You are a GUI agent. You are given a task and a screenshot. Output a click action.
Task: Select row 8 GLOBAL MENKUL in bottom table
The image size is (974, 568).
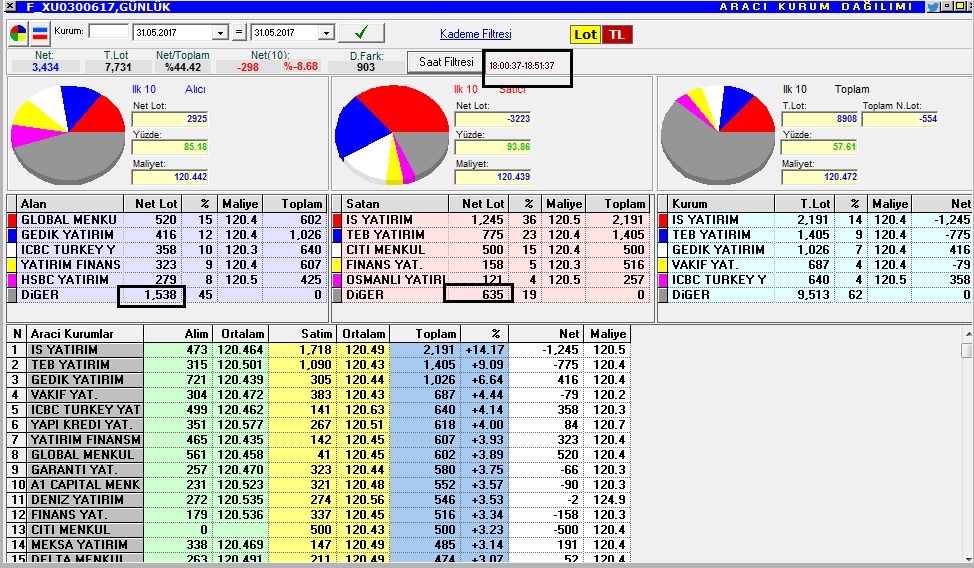tap(319, 455)
